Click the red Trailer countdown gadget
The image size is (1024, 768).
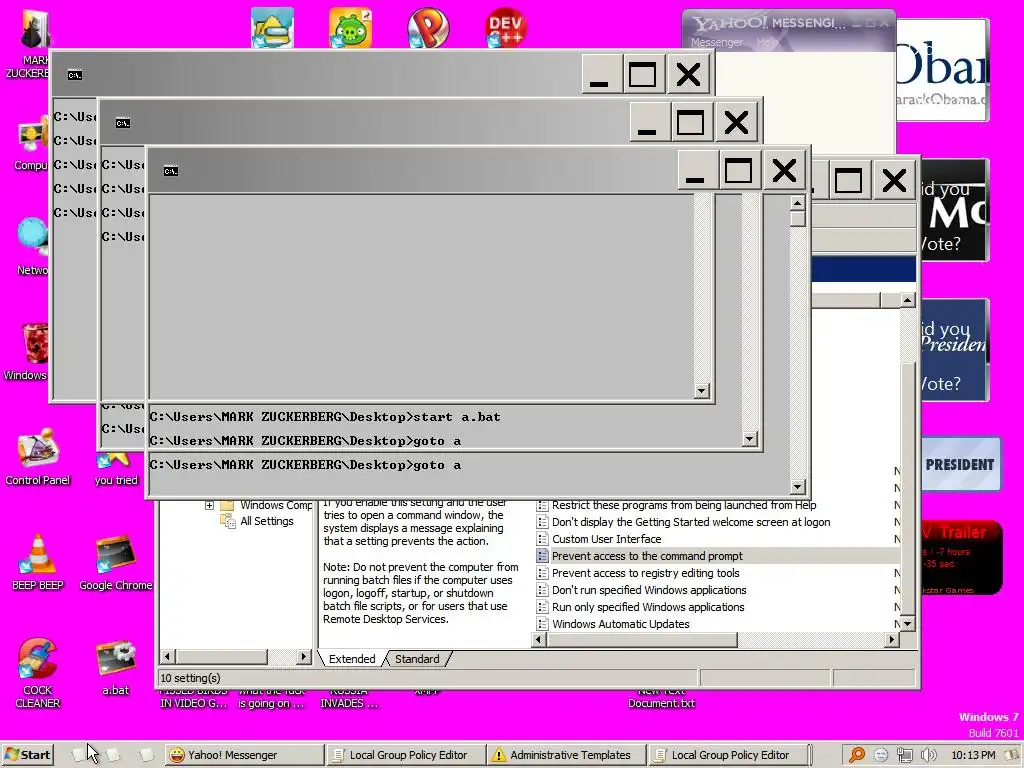[x=960, y=557]
